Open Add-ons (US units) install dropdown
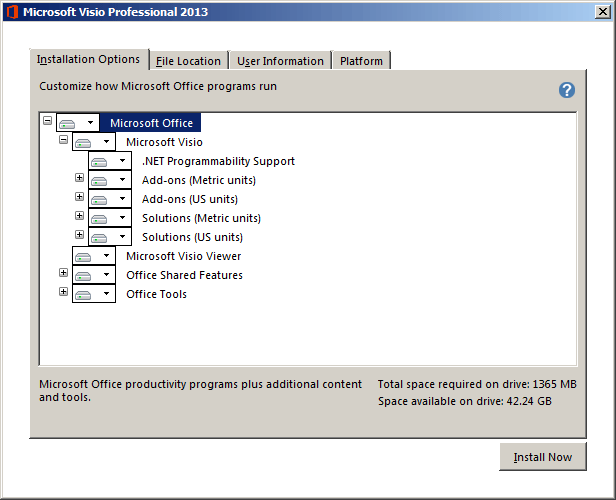The height and width of the screenshot is (500, 616). point(110,199)
